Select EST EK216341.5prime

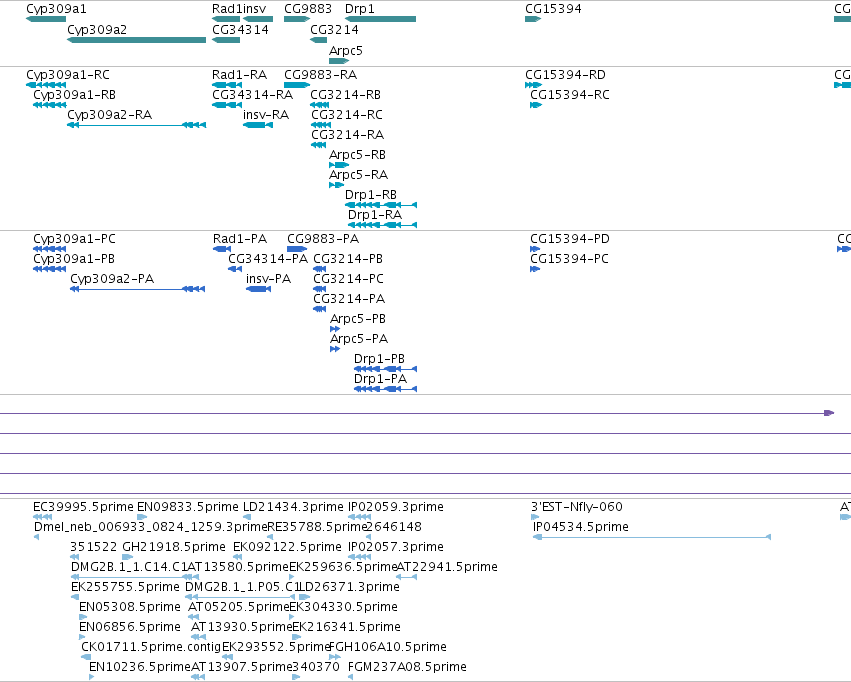346,627
